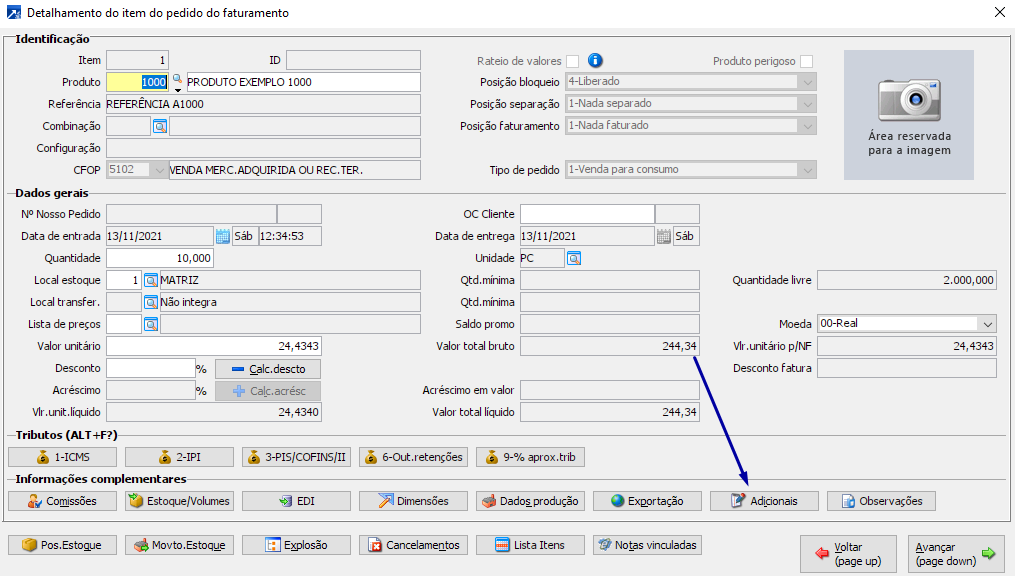Image resolution: width=1015 pixels, height=576 pixels.
Task: Enable the Rateio de valores checkbox
Action: 573,61
